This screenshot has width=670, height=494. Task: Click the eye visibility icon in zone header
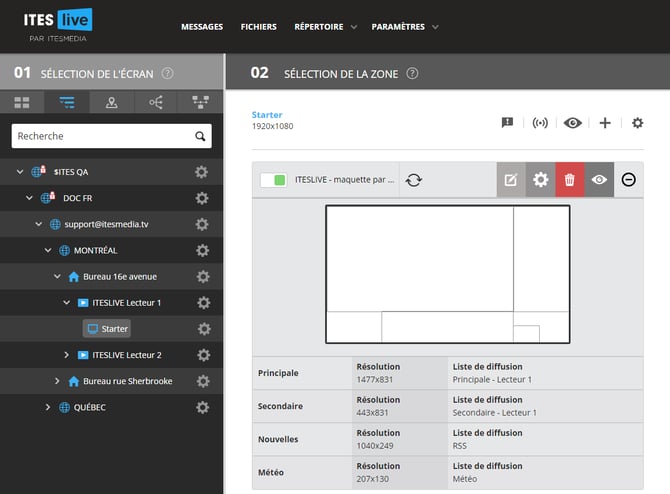tap(572, 123)
